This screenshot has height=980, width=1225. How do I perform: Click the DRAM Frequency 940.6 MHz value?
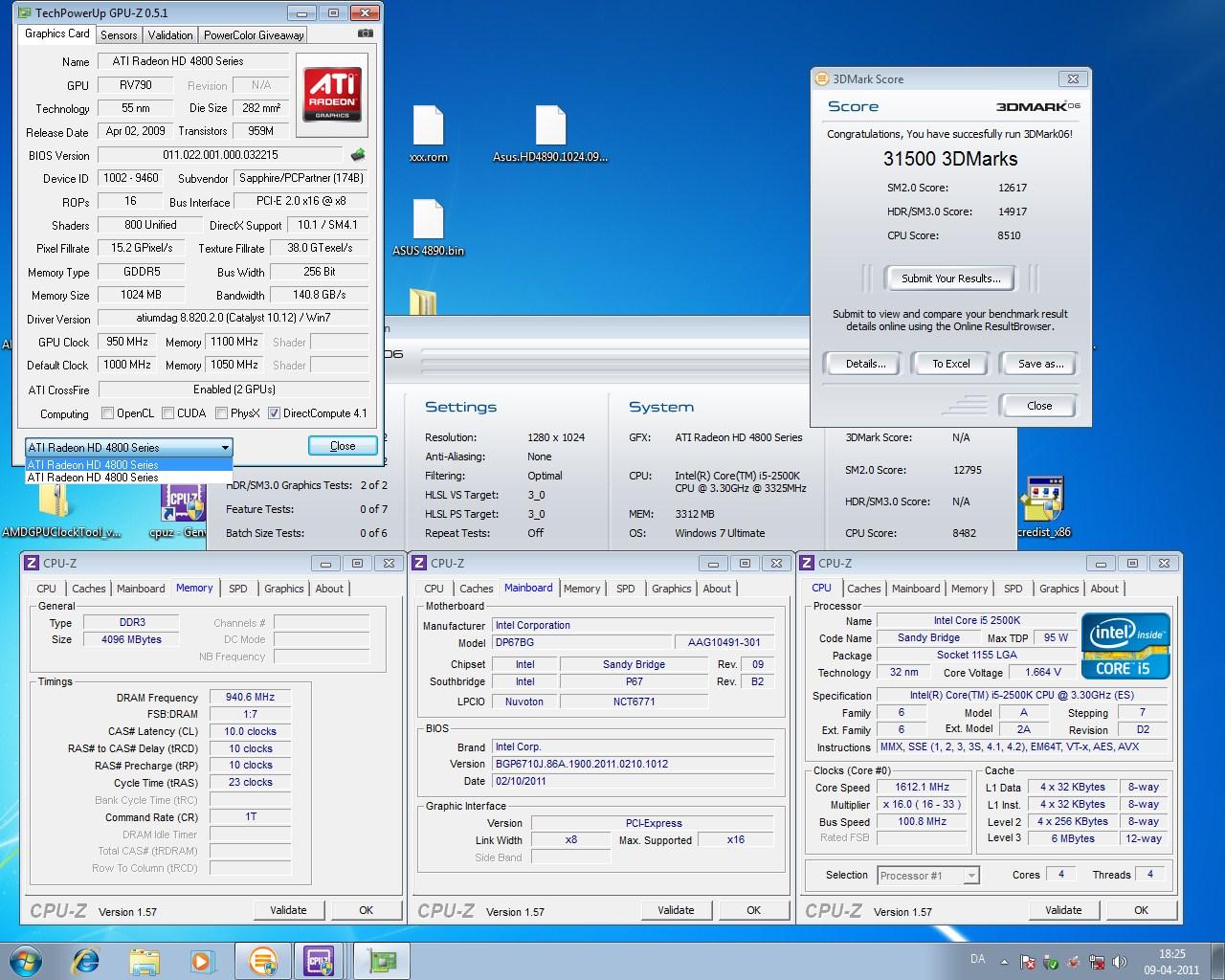[x=250, y=698]
